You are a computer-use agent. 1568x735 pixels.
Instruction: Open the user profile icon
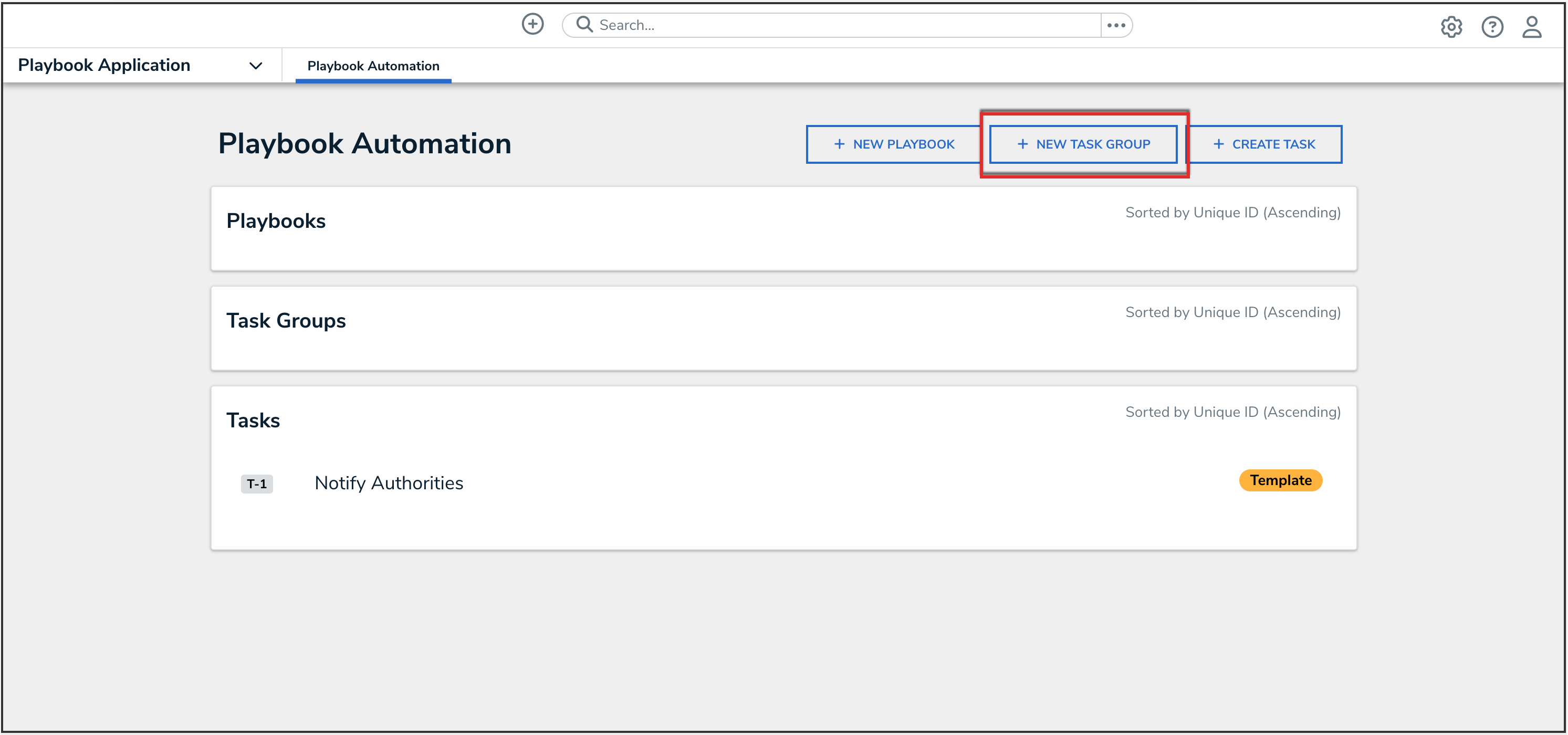pos(1531,27)
